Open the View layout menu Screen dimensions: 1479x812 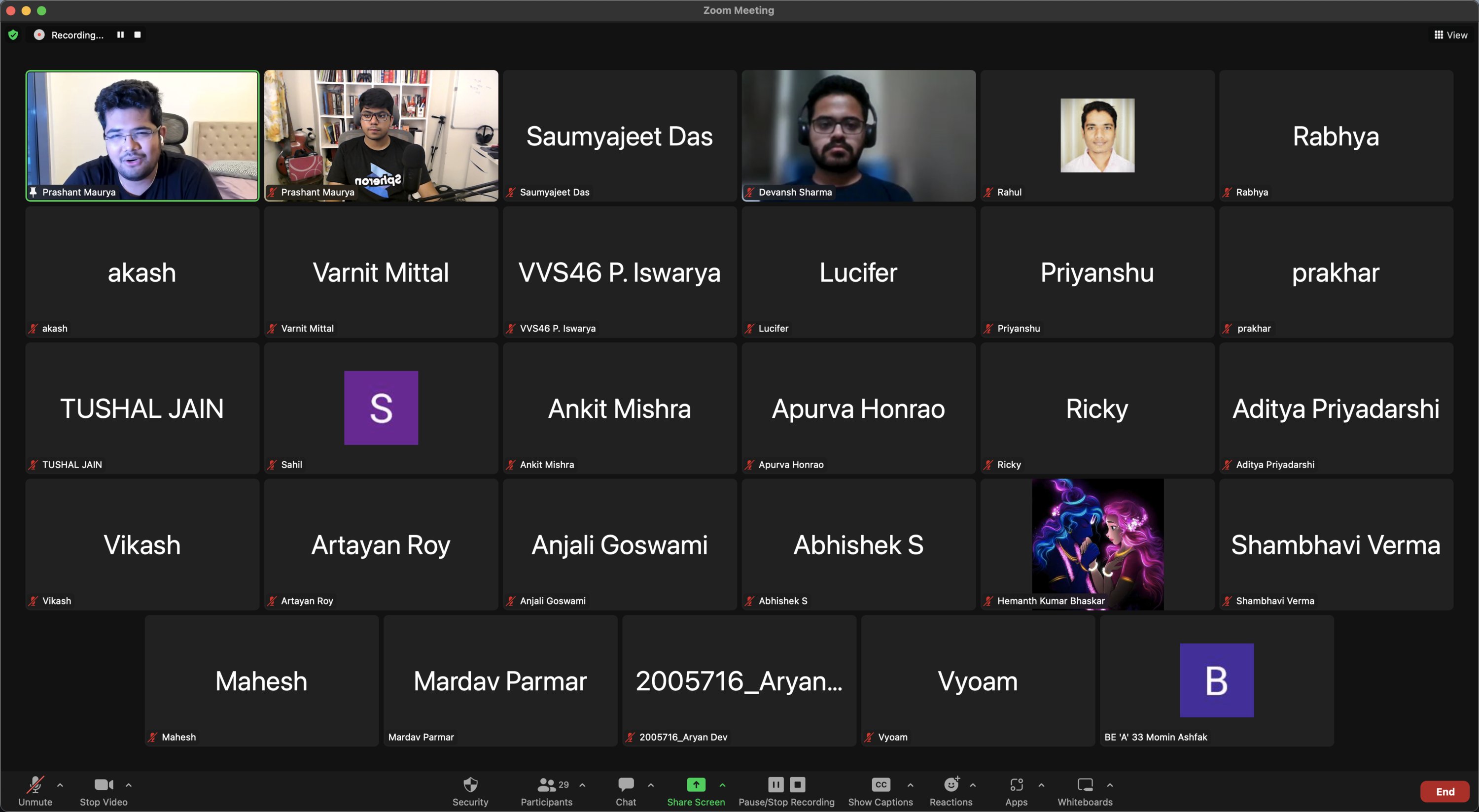click(x=1450, y=35)
